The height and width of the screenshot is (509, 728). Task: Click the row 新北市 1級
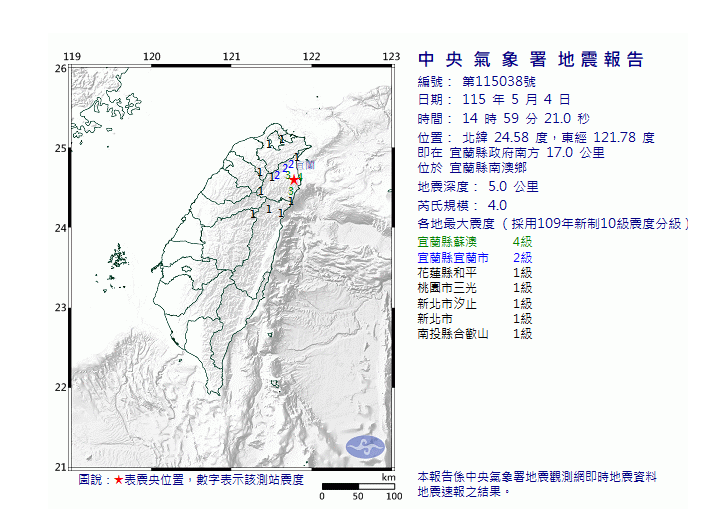pyautogui.click(x=474, y=319)
